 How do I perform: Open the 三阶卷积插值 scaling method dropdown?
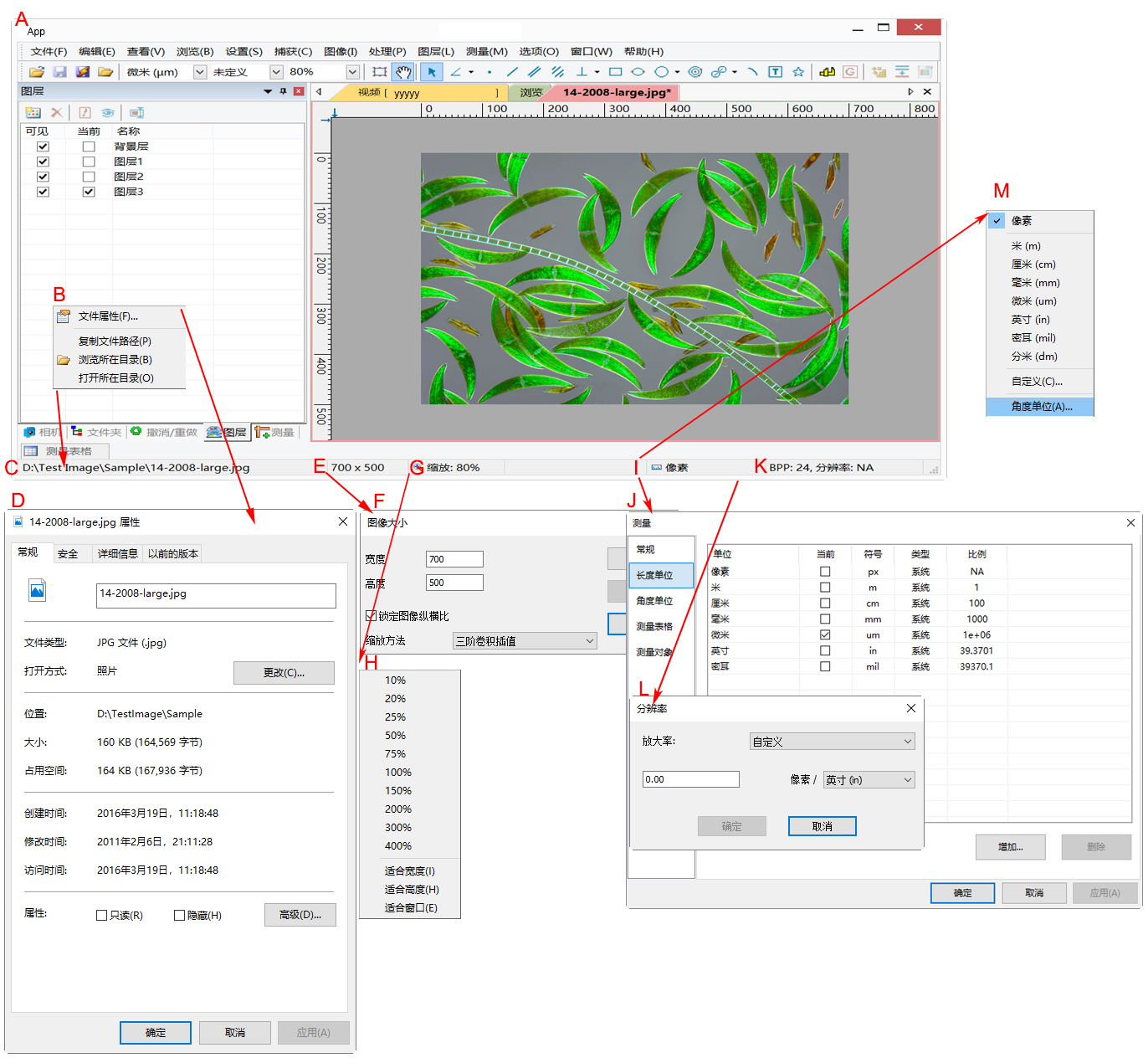point(589,641)
